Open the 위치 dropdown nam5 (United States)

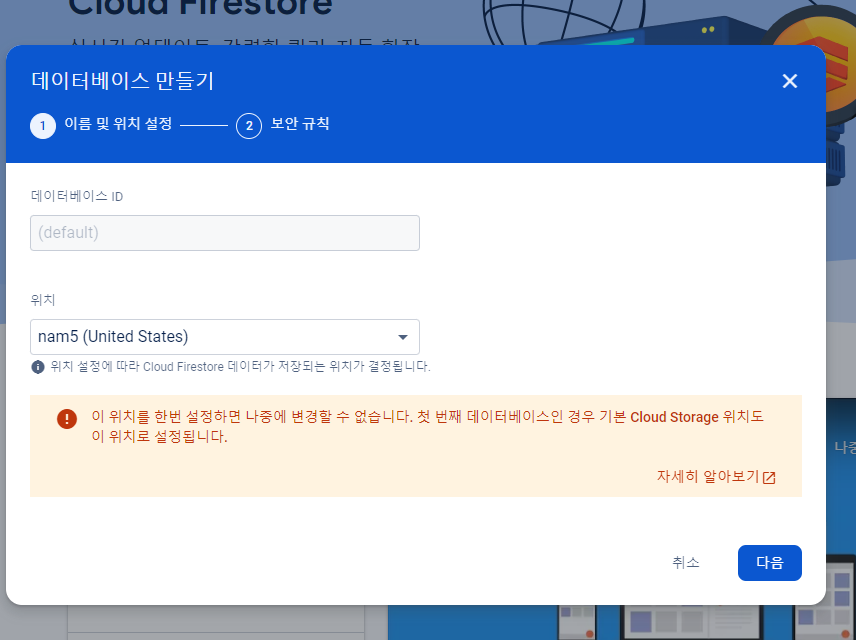pos(225,337)
